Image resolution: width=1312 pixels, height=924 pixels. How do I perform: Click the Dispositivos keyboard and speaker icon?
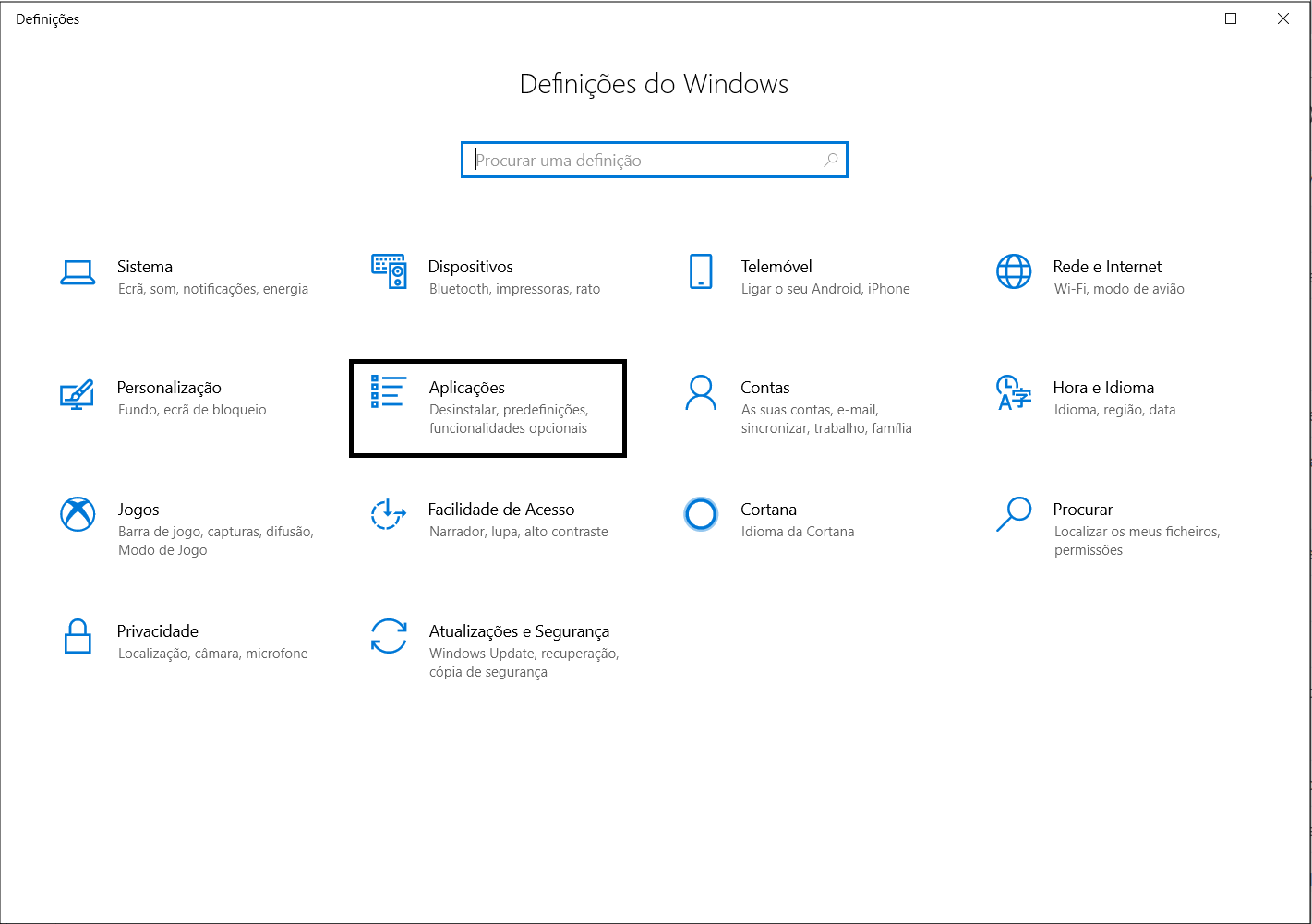pyautogui.click(x=389, y=271)
